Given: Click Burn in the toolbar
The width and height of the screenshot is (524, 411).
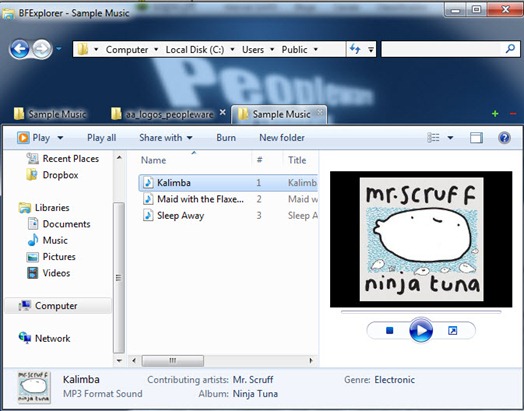Looking at the screenshot, I should 226,138.
